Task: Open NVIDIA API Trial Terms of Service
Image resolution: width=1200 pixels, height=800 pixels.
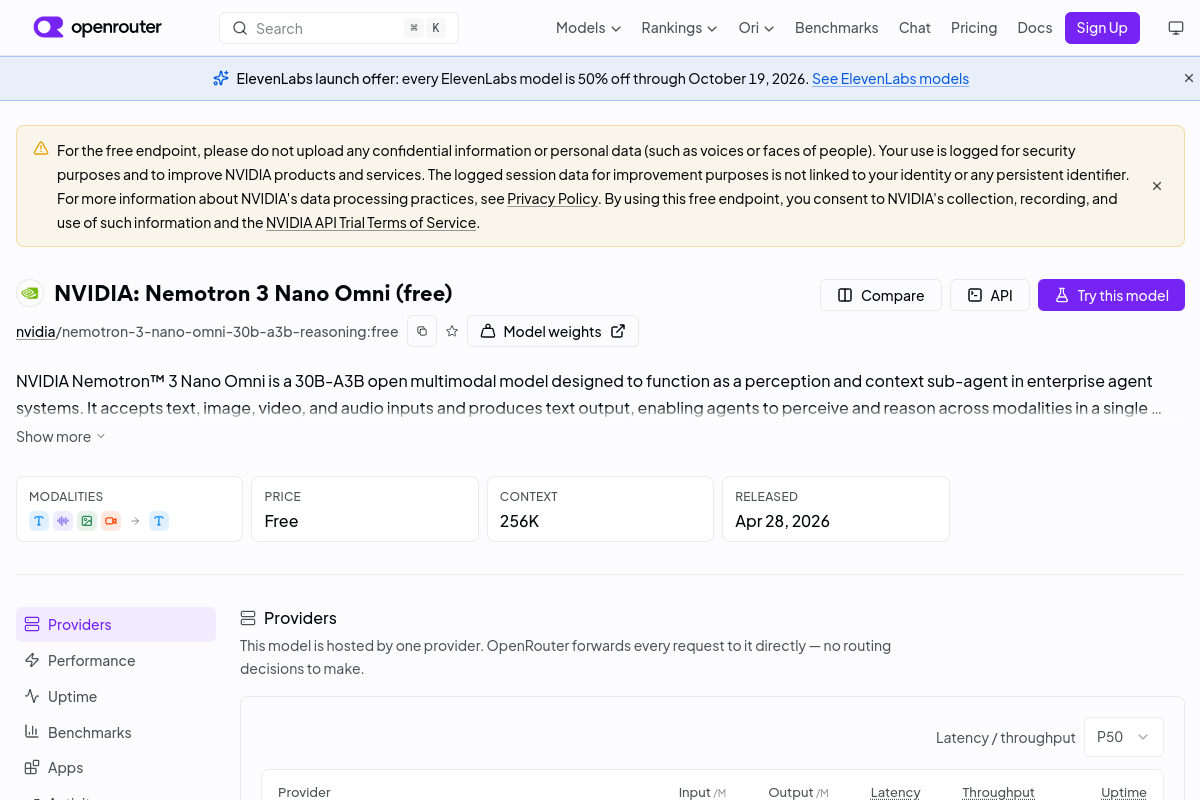Action: [x=371, y=223]
